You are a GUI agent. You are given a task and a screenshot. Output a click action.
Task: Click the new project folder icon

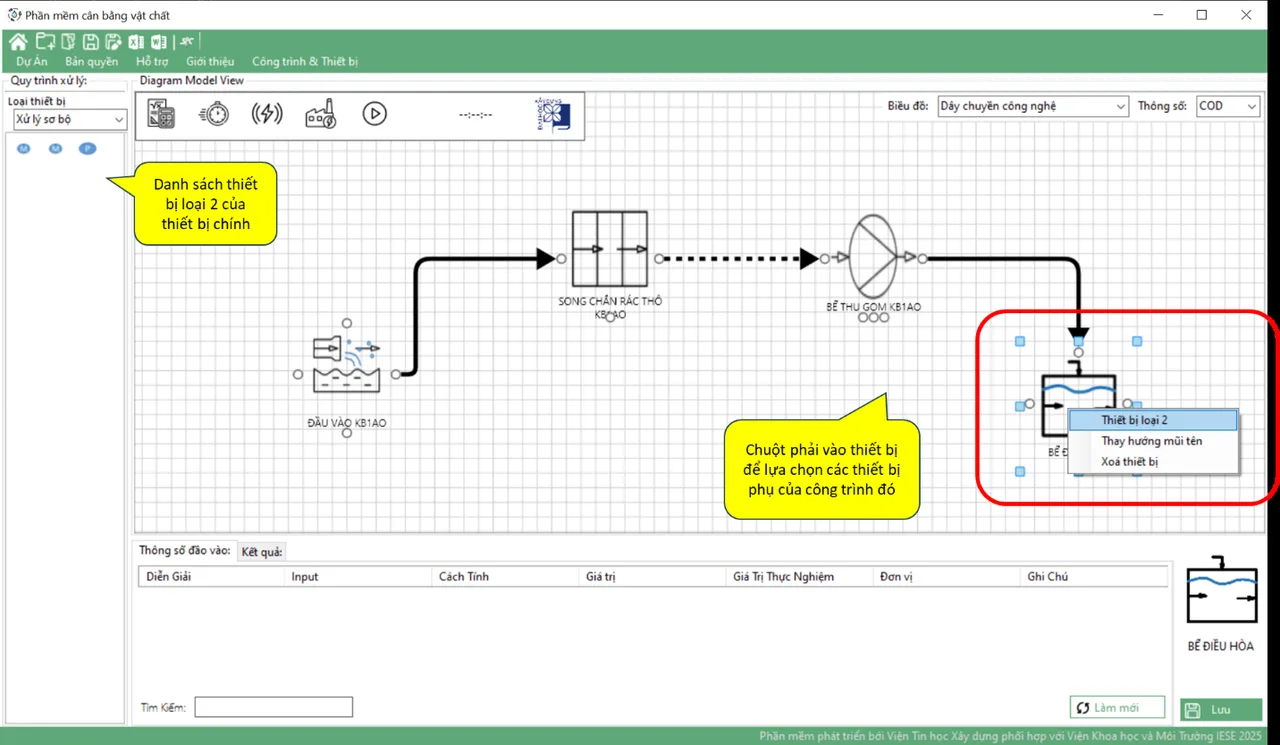45,41
